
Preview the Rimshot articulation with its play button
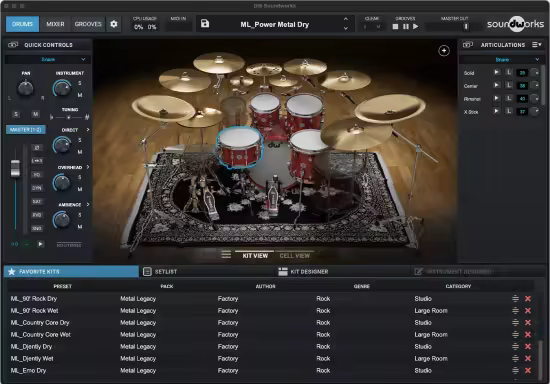click(x=497, y=98)
